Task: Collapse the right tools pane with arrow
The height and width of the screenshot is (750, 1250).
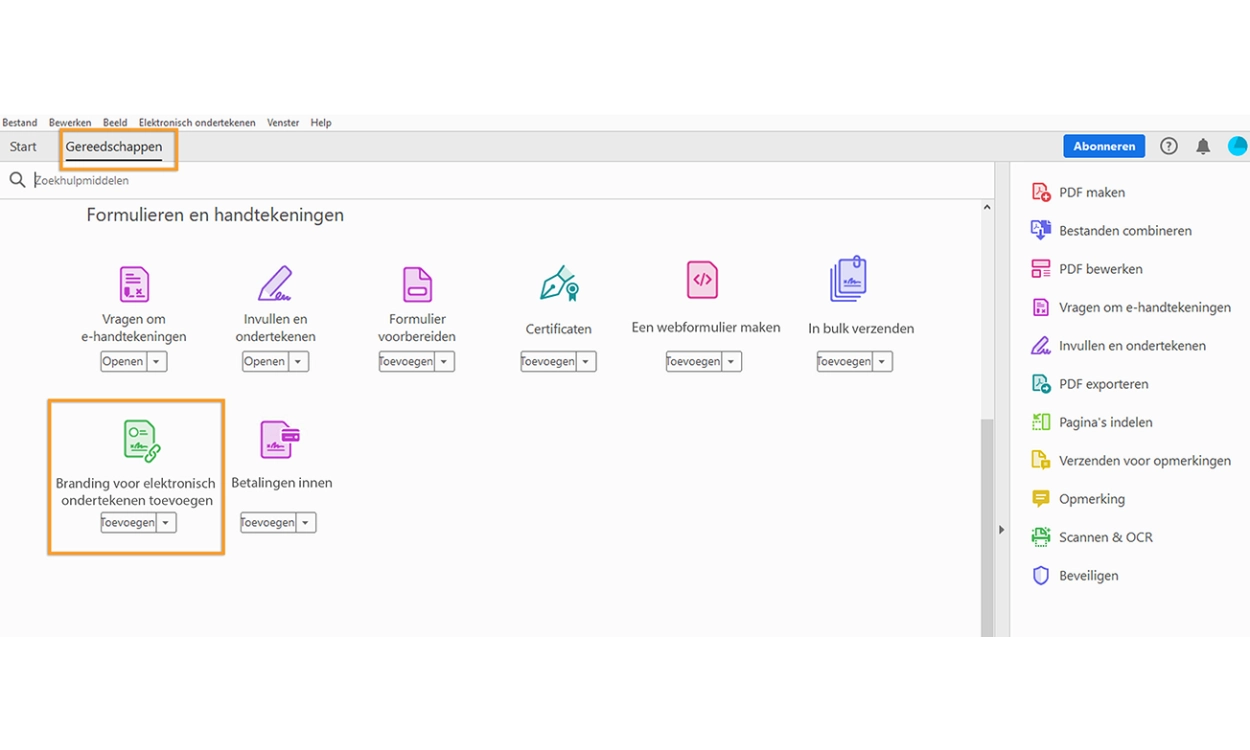Action: (x=1001, y=530)
